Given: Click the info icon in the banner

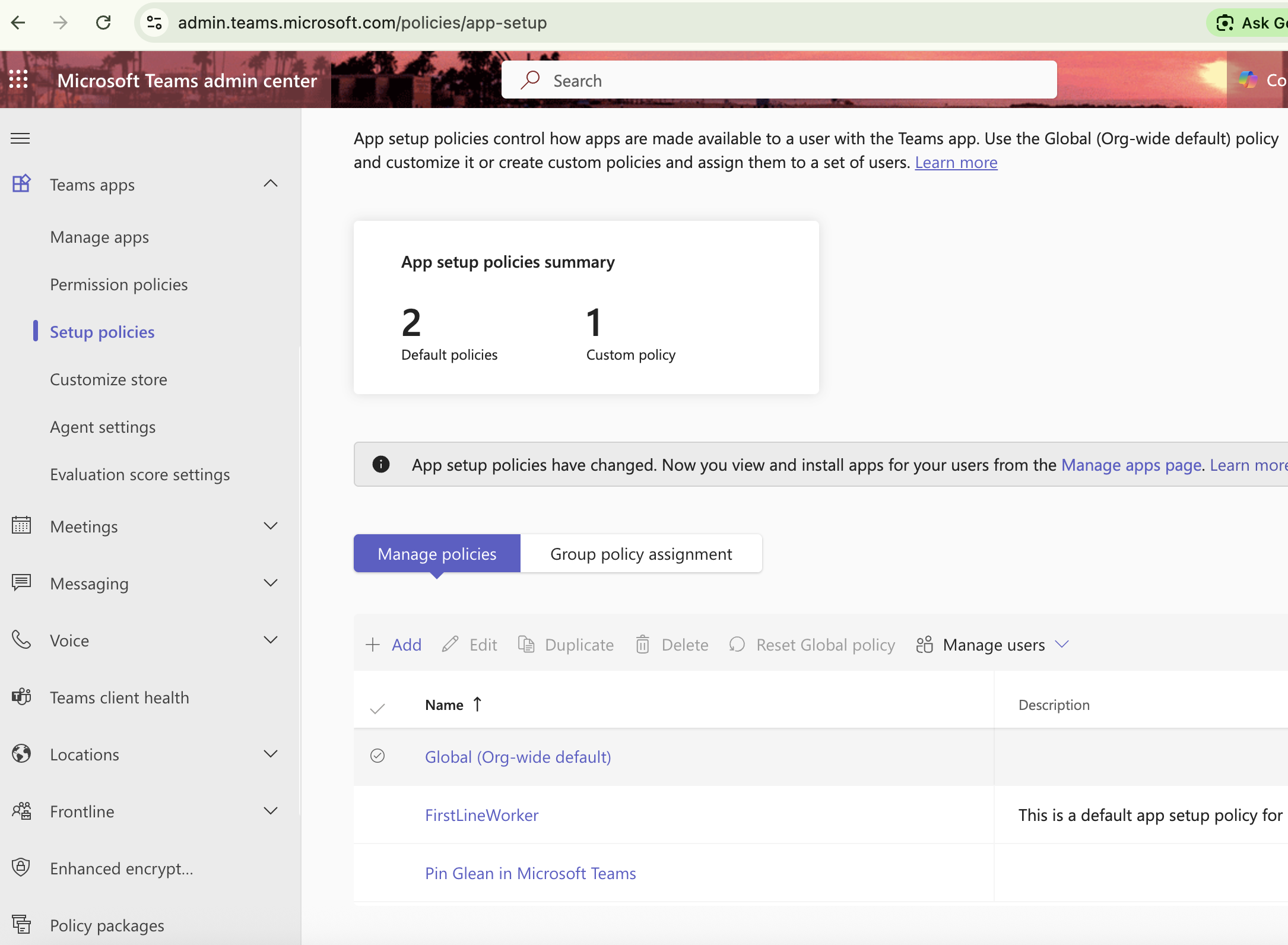Looking at the screenshot, I should [381, 464].
